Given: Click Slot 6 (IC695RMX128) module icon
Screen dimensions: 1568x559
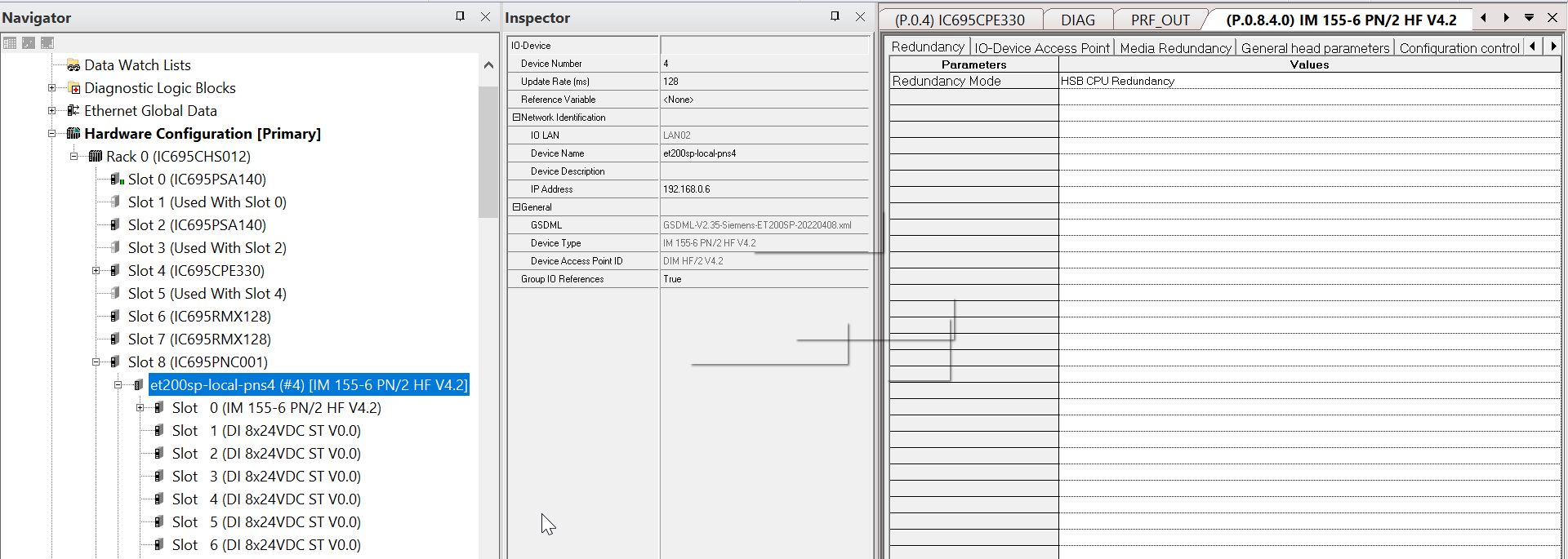Looking at the screenshot, I should click(x=115, y=317).
